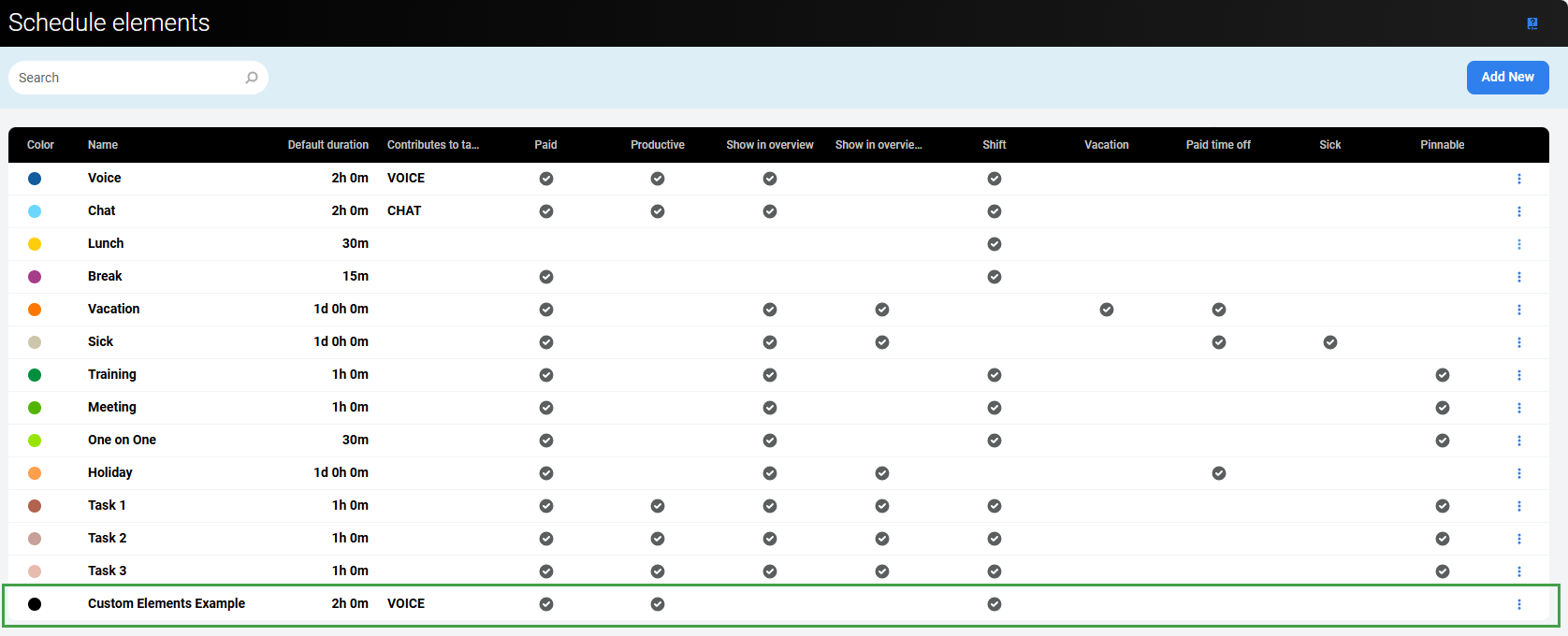
Task: Open three-dot menu for Custom Elements Example
Action: point(1518,604)
